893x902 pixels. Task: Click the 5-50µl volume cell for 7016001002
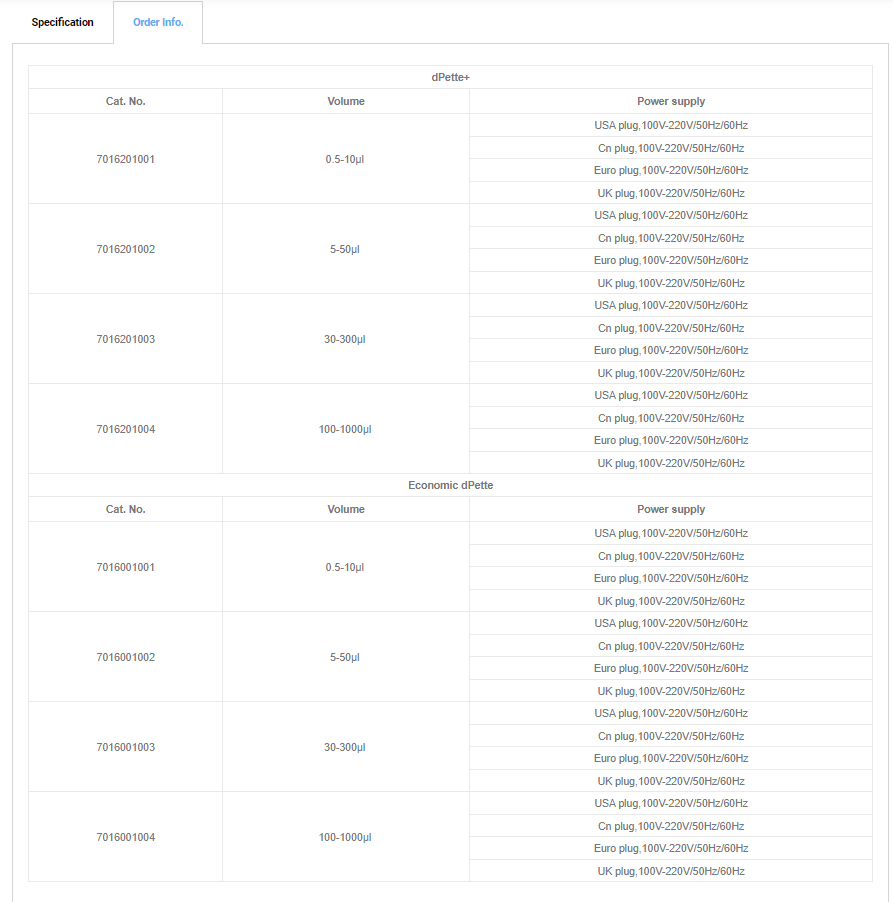pos(345,657)
